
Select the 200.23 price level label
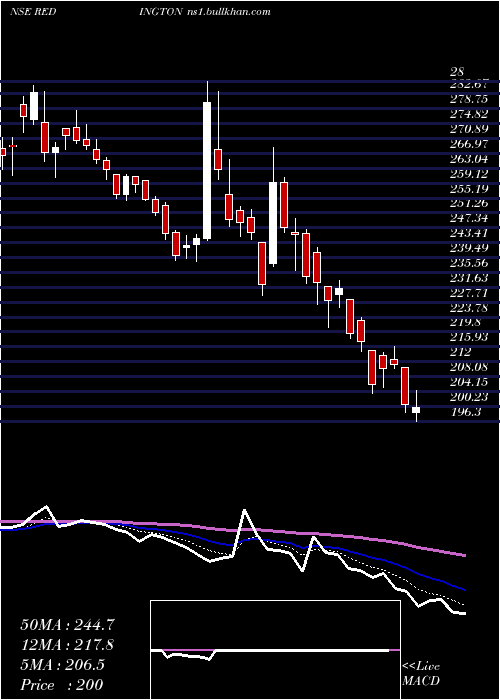(470, 397)
